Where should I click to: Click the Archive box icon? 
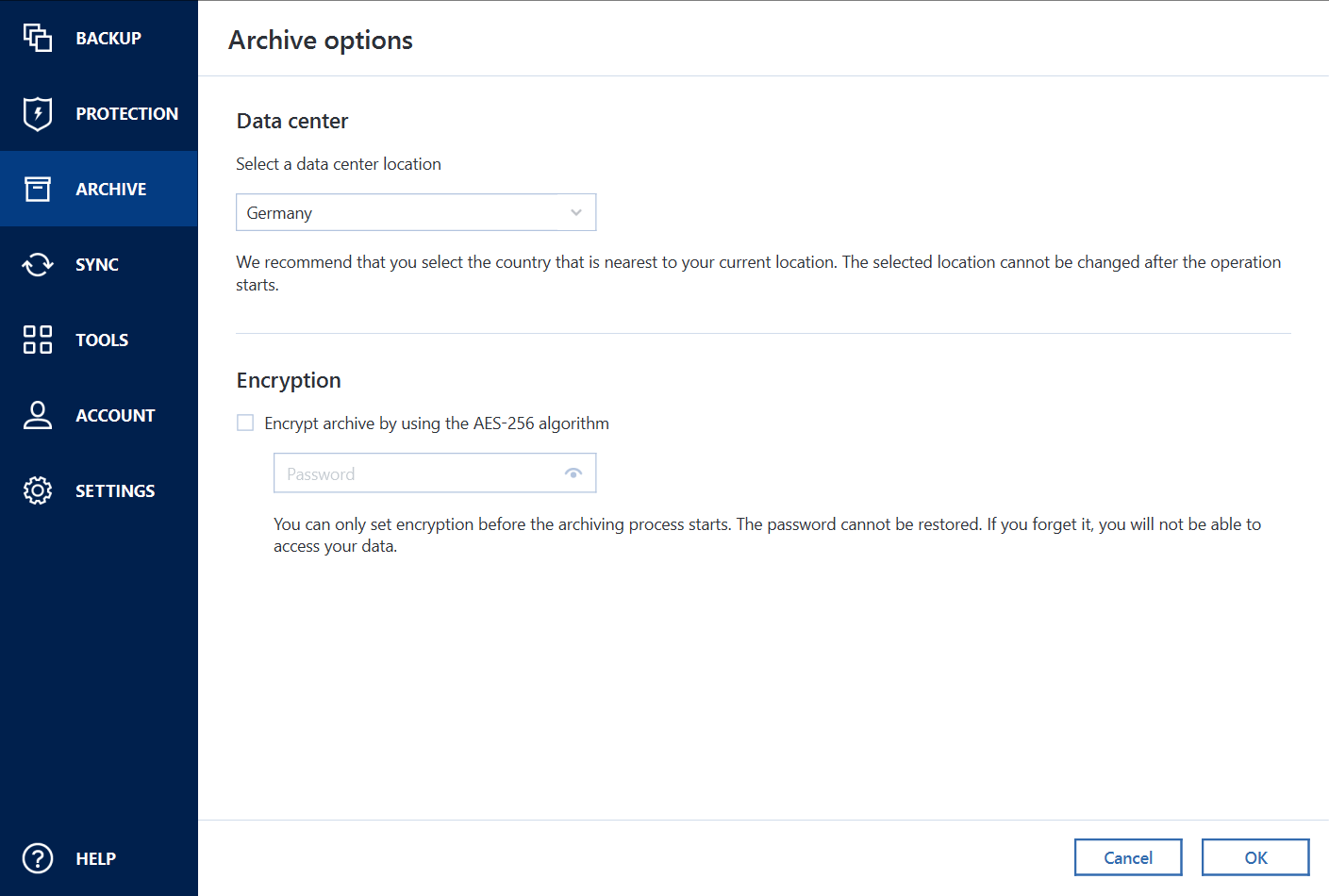pos(38,189)
